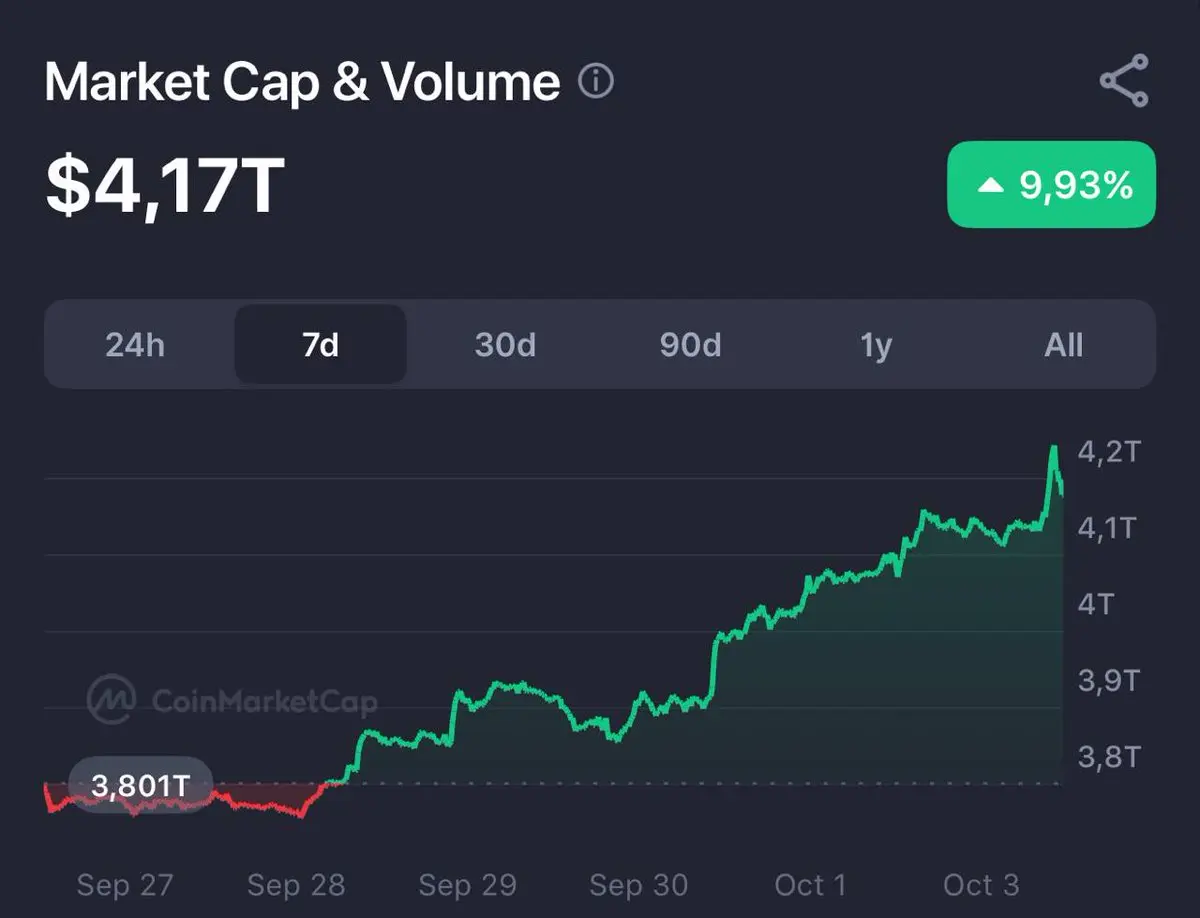Click the CoinMarketCap logo watermark icon
The image size is (1200, 918).
point(111,698)
